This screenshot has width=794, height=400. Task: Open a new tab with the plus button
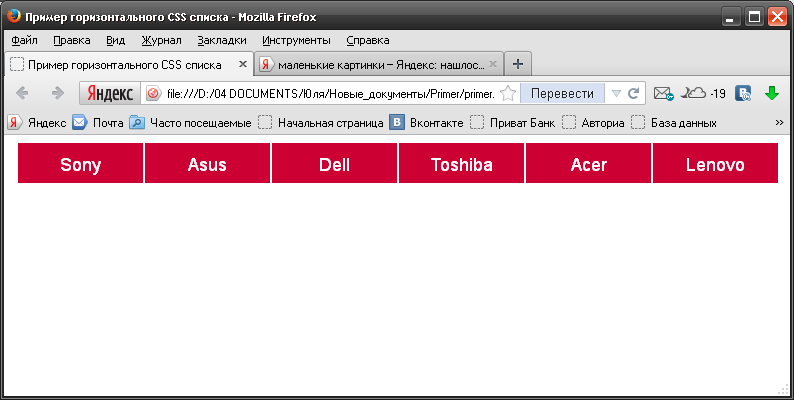pyautogui.click(x=518, y=64)
